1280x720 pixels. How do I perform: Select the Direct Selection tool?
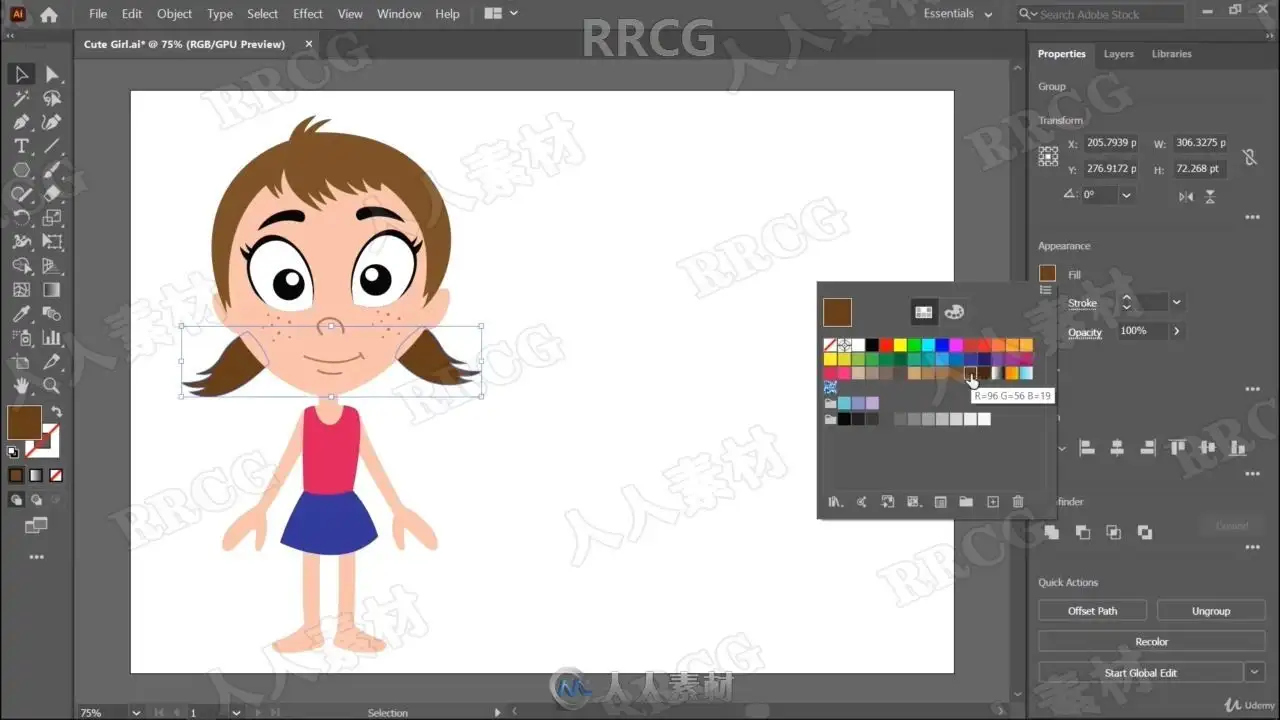point(52,74)
